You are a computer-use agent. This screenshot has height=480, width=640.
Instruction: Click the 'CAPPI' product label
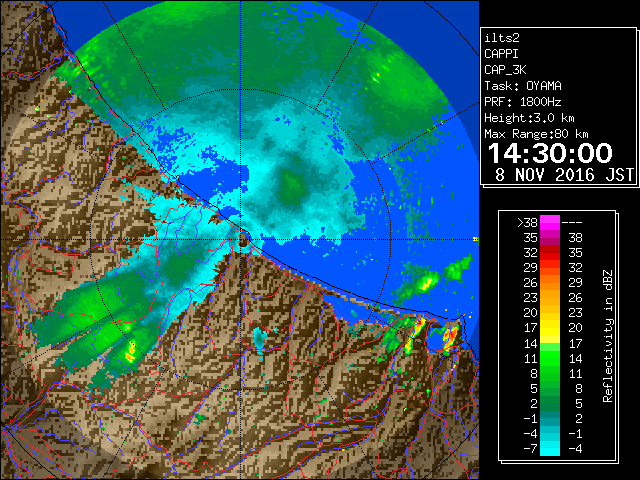pyautogui.click(x=501, y=54)
